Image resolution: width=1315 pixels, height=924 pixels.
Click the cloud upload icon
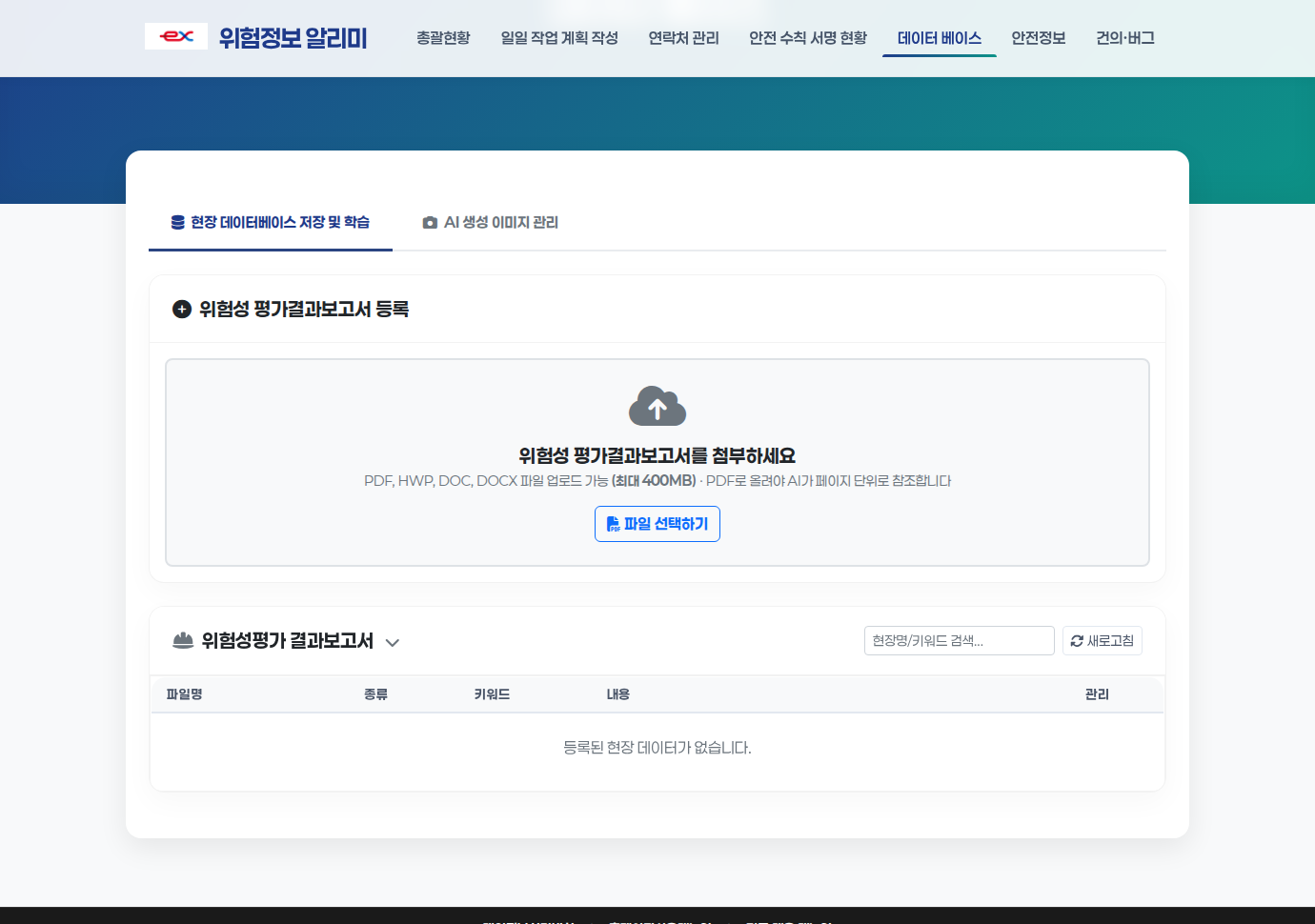tap(657, 406)
